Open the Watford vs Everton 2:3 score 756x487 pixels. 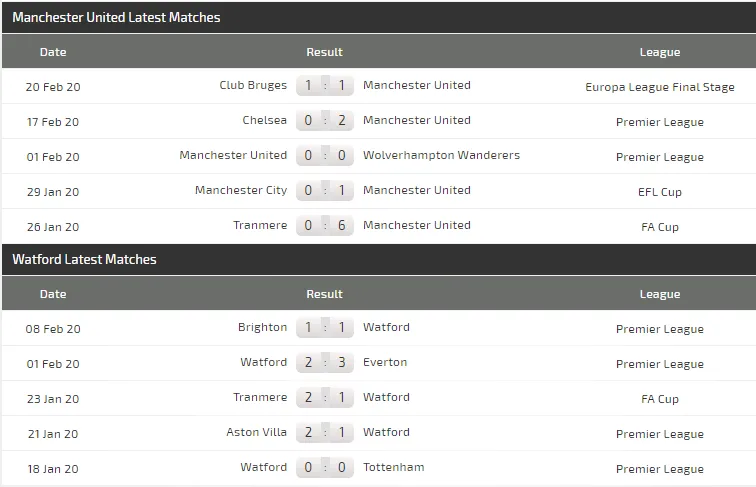pyautogui.click(x=325, y=363)
